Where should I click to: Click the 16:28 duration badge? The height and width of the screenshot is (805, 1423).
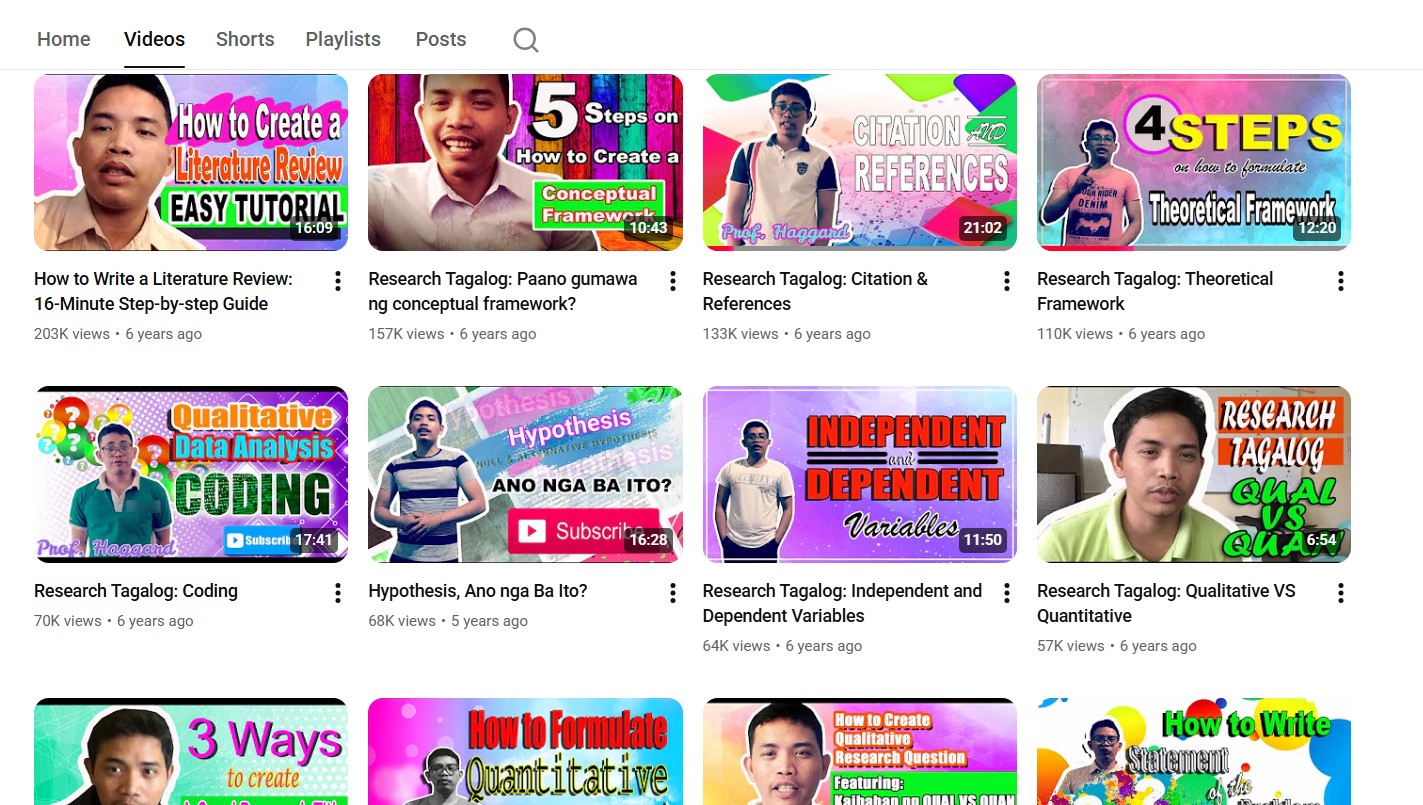(648, 540)
